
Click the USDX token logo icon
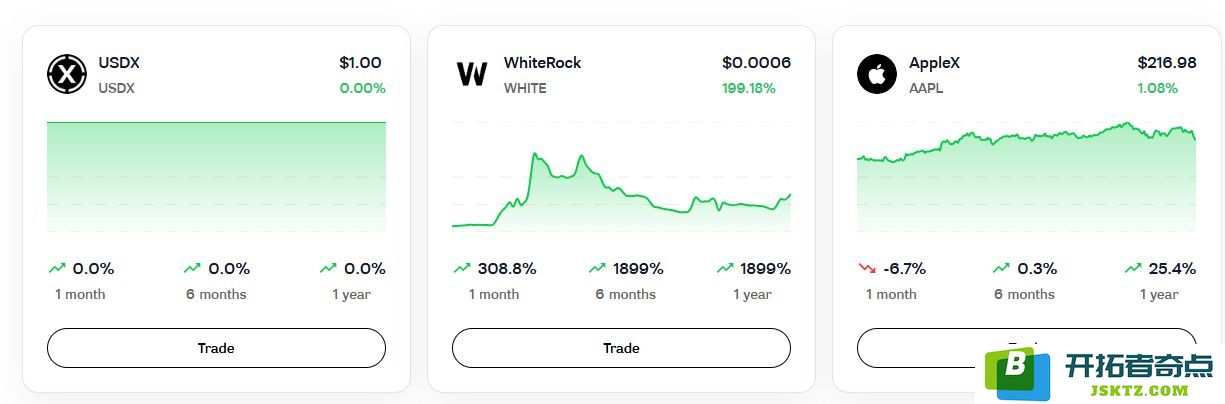68,74
